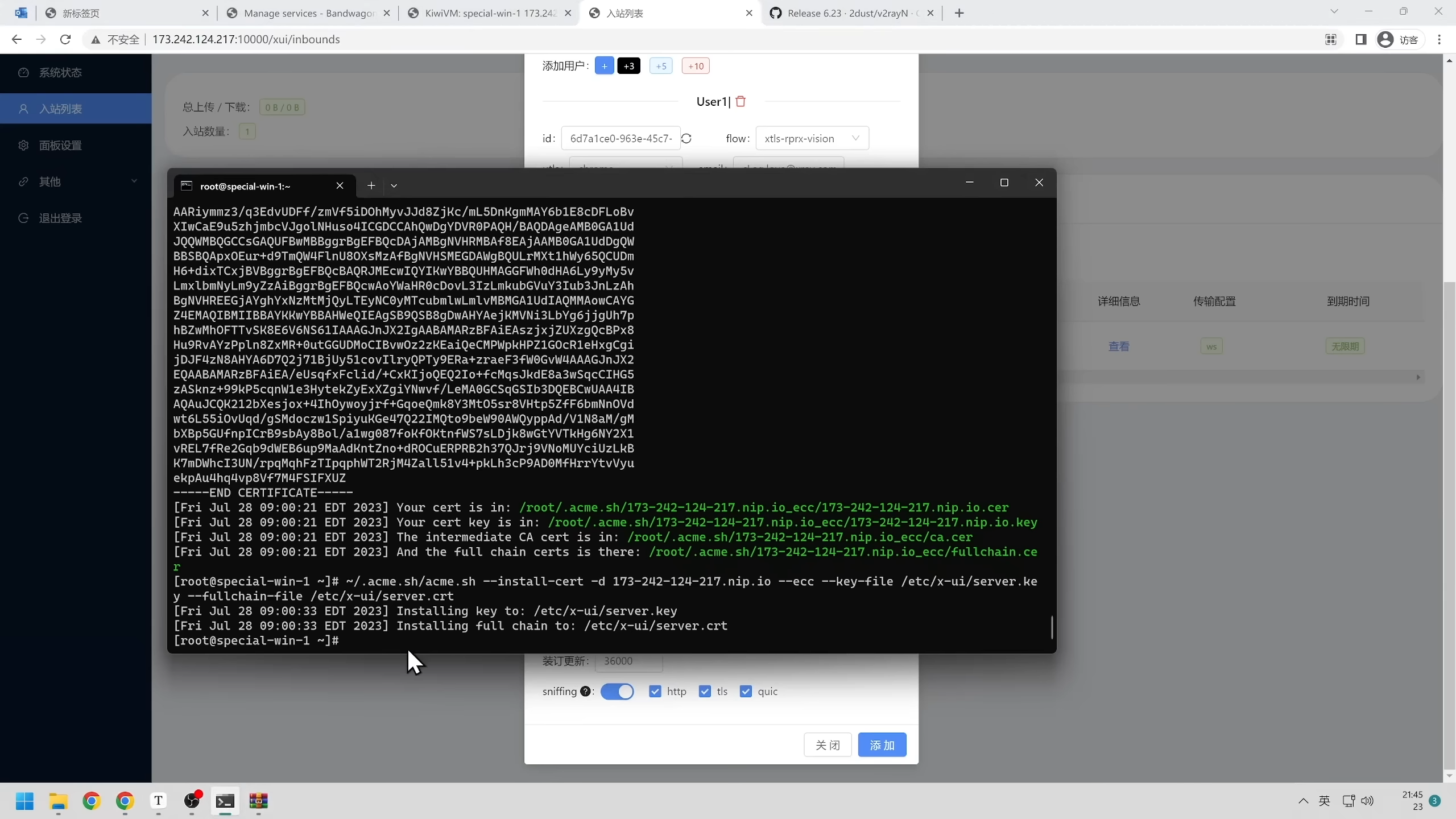Open the browser side panel icon

coord(1360,39)
